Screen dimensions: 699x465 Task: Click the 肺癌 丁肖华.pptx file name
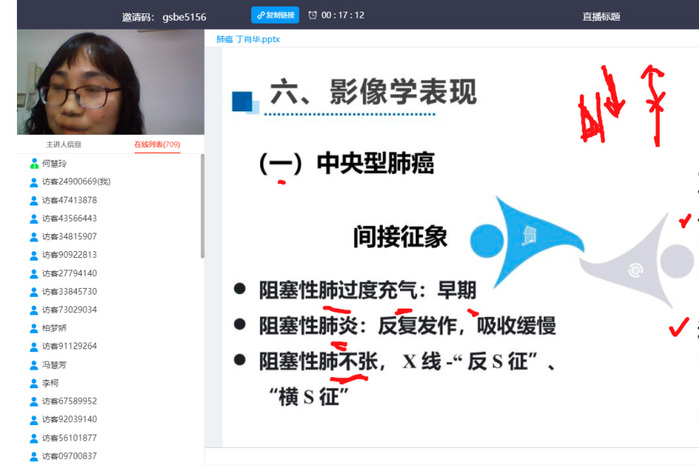(249, 40)
